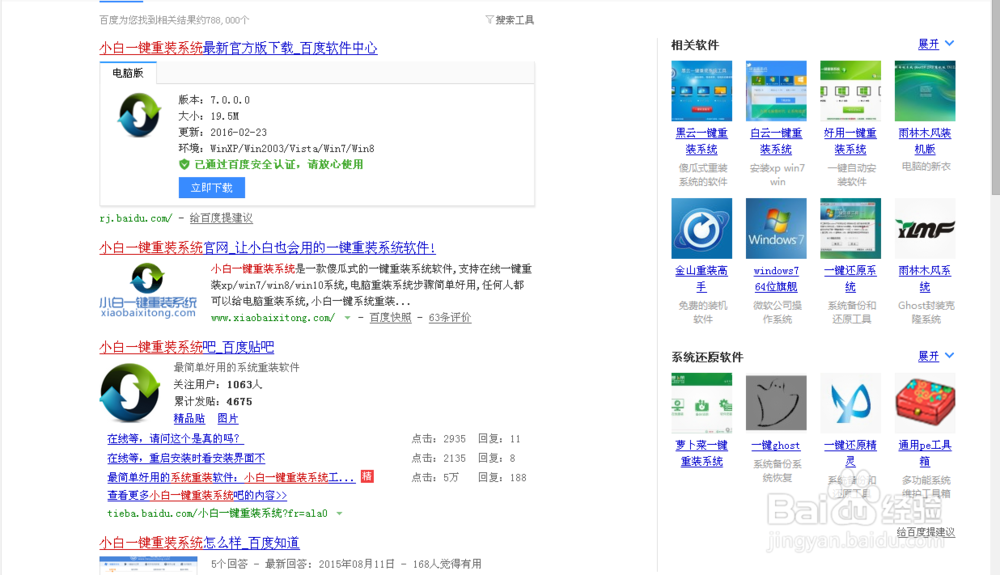Click chevron next to 系统还原软件 展开

pos(950,356)
